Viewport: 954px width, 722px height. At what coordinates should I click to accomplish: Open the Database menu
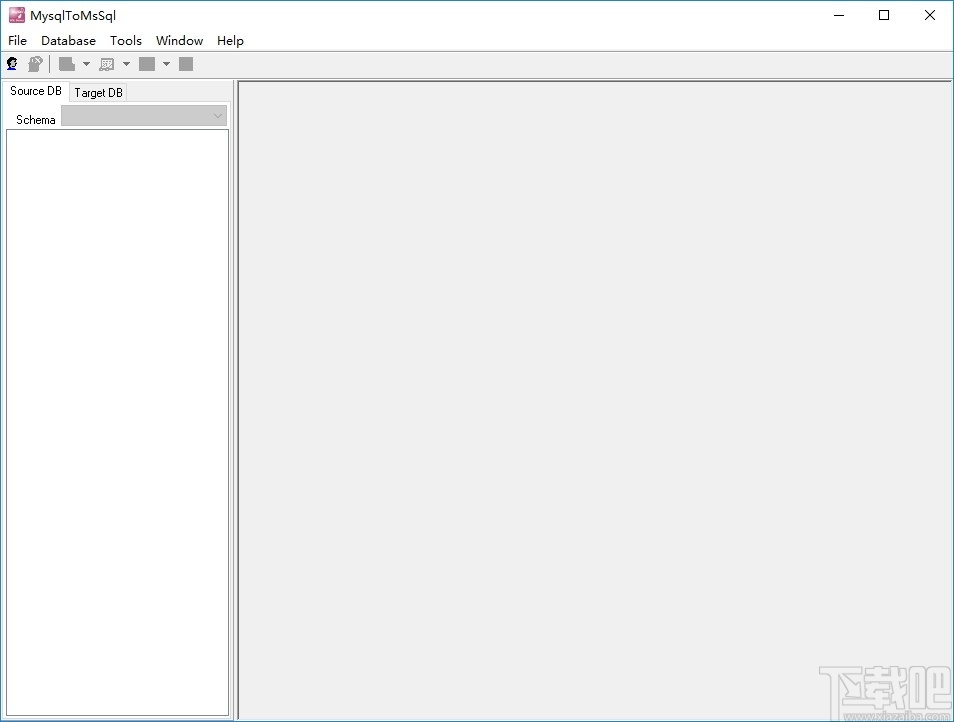coord(68,40)
